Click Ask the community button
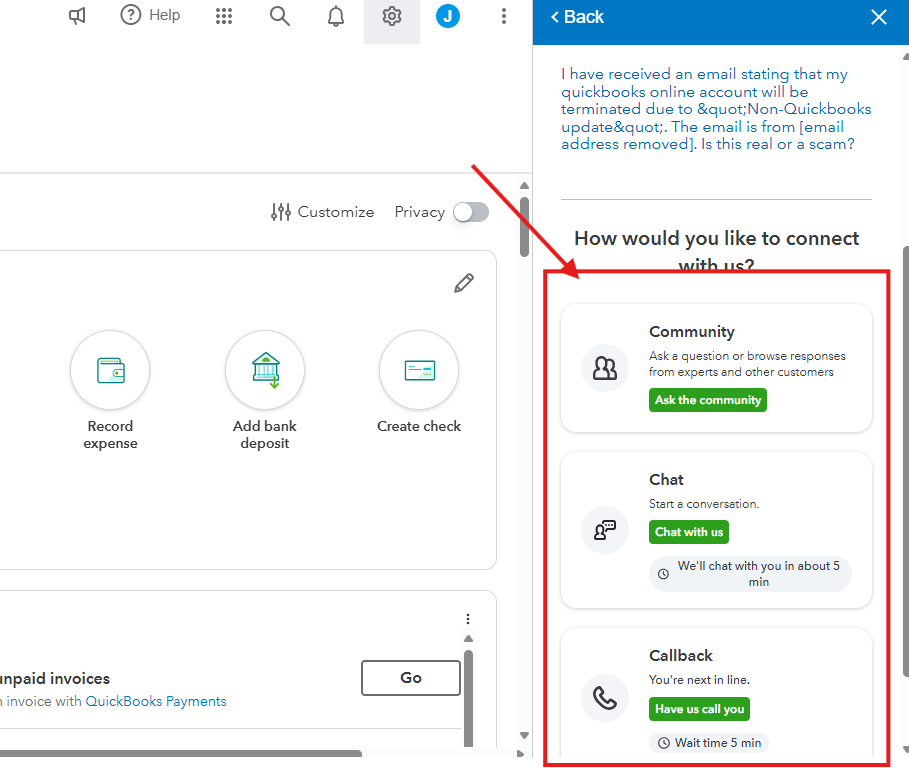 [x=708, y=400]
